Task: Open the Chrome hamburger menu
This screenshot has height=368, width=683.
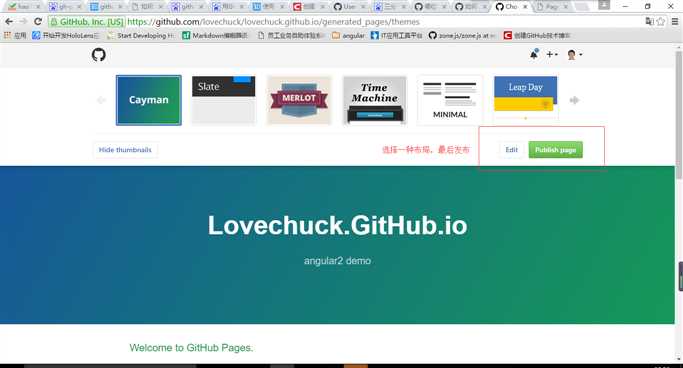Action: [675, 21]
